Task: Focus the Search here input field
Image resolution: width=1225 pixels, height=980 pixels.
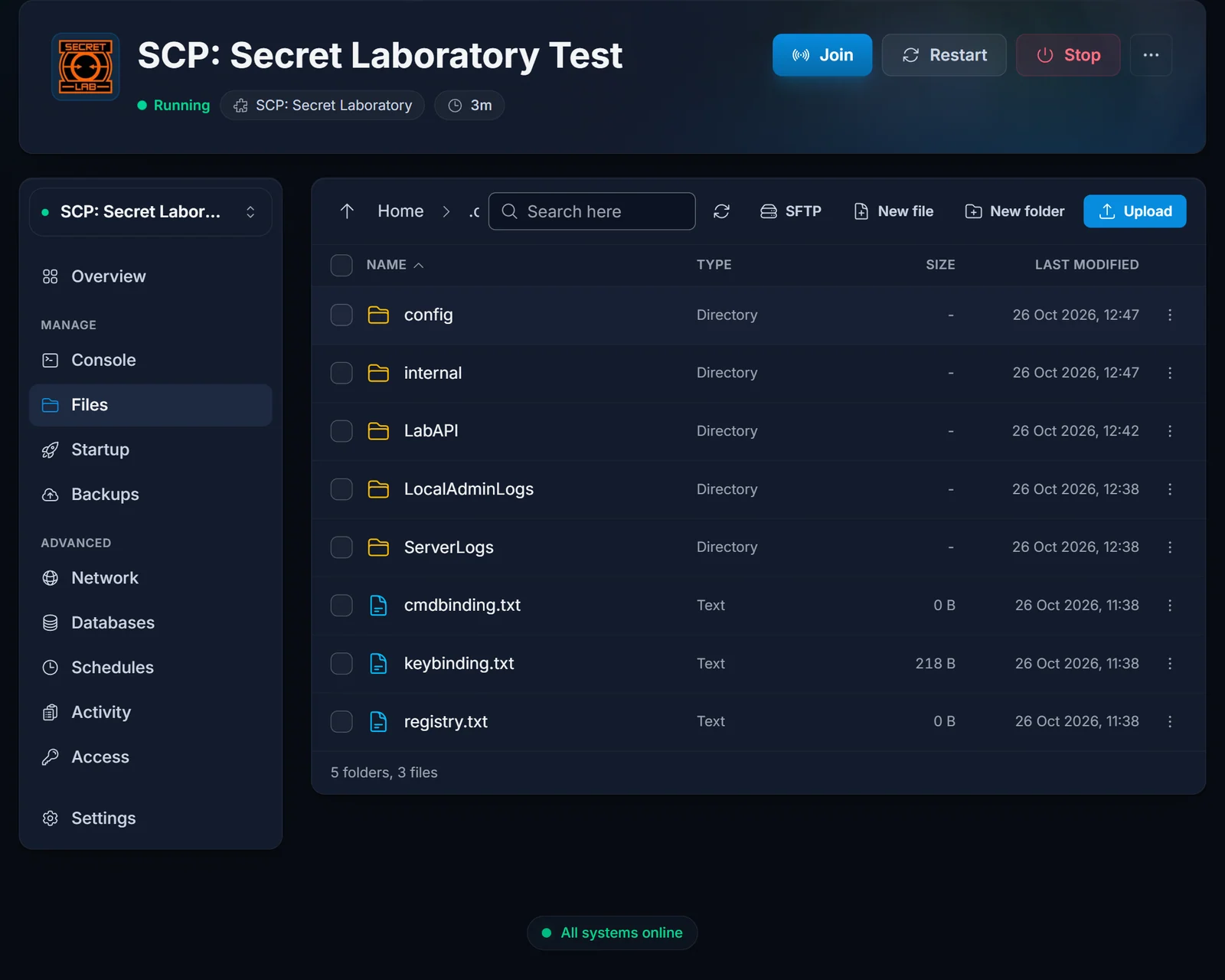Action: (x=592, y=211)
